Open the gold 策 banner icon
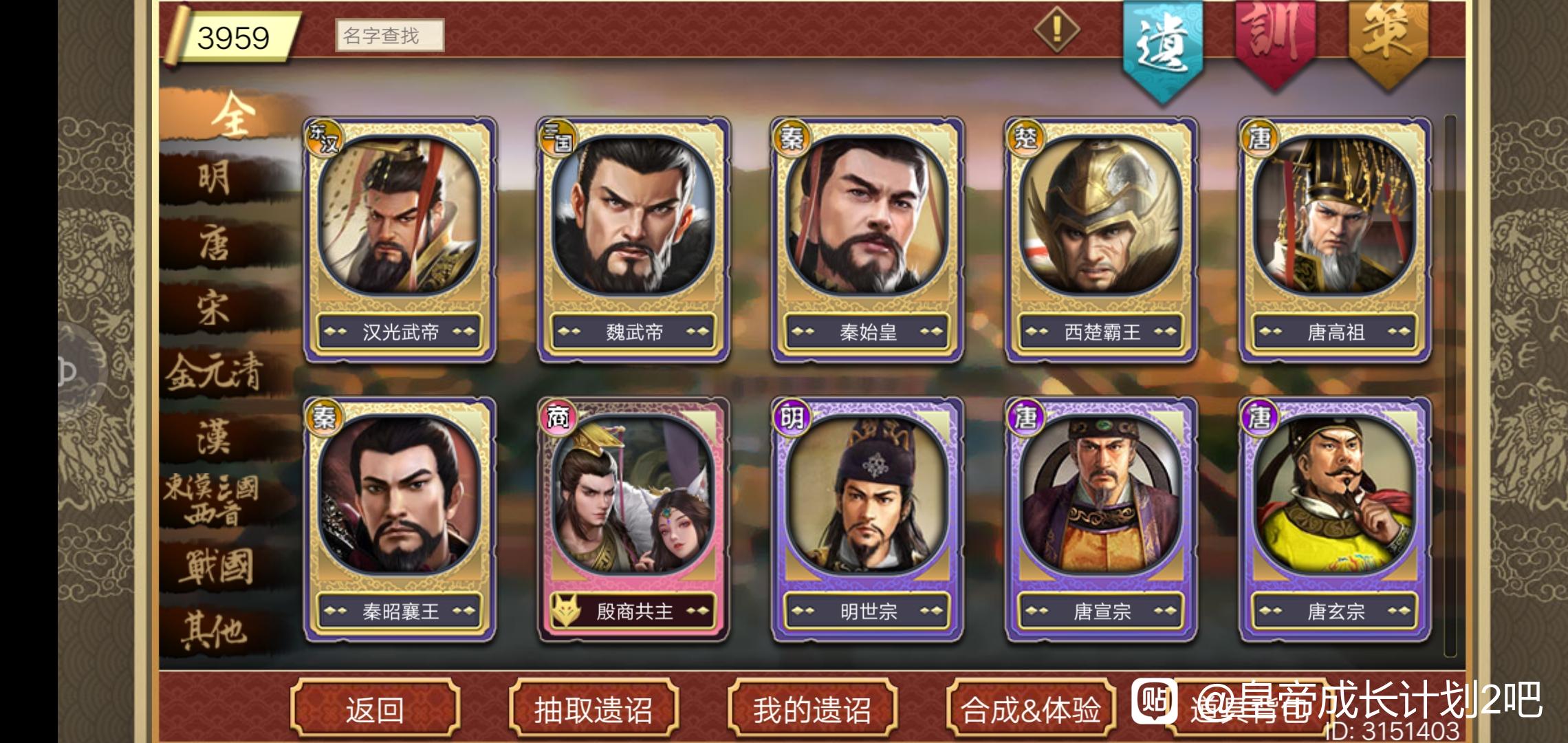The height and width of the screenshot is (743, 1568). pos(1388,41)
